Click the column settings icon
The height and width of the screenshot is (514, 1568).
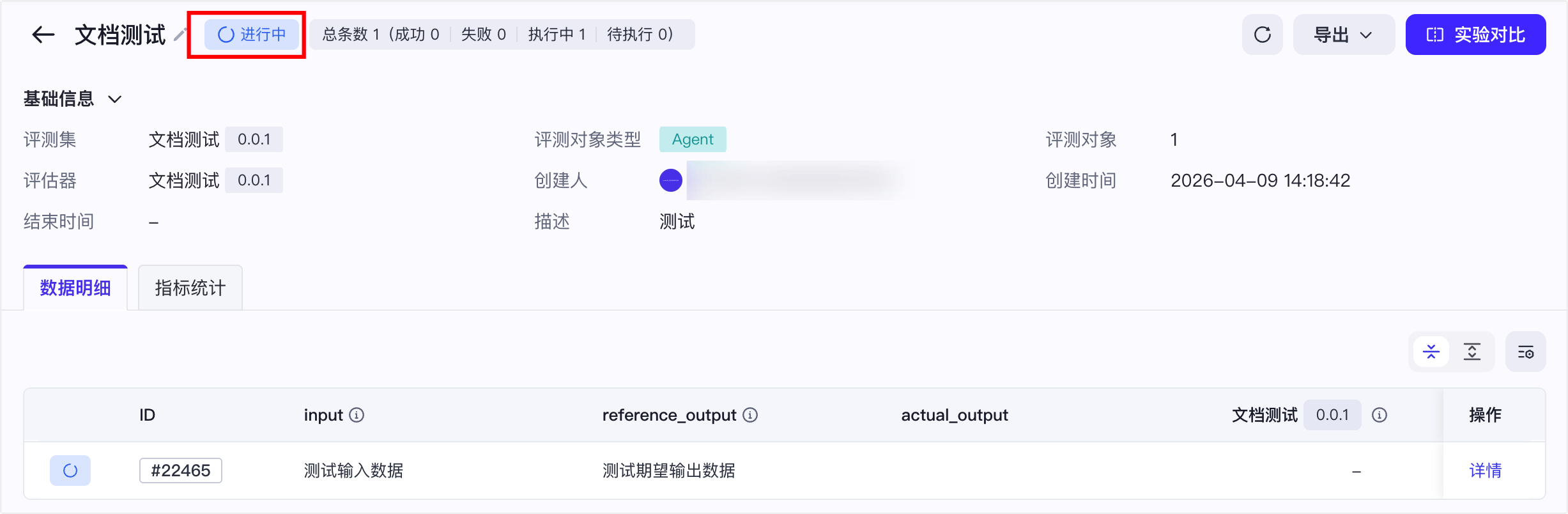1525,352
